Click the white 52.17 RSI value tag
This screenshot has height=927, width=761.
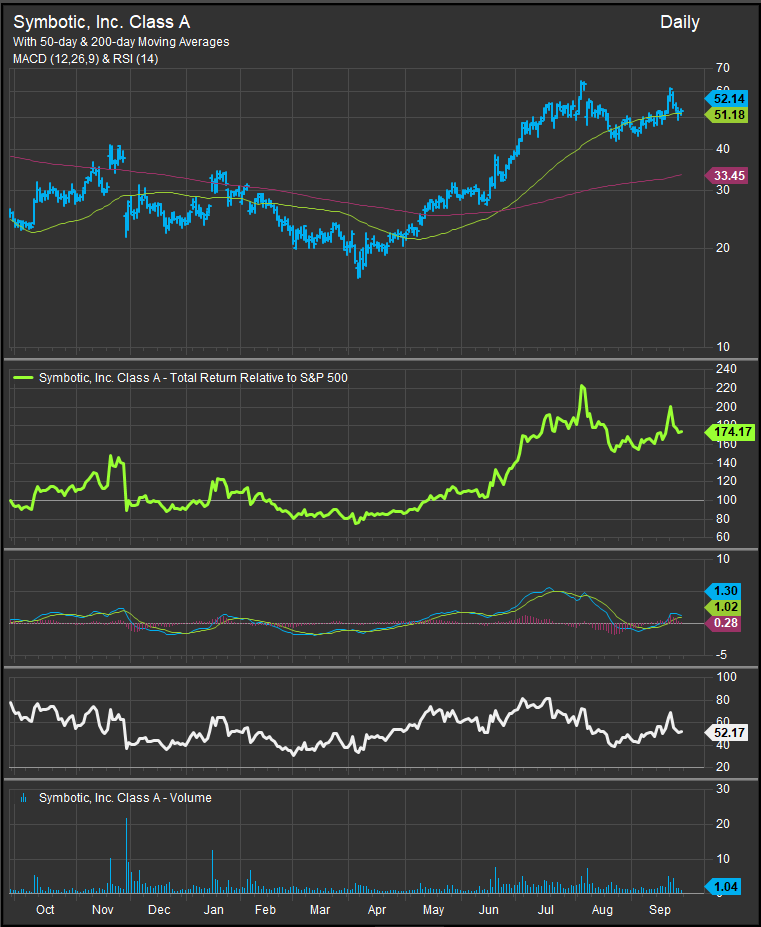pyautogui.click(x=728, y=733)
